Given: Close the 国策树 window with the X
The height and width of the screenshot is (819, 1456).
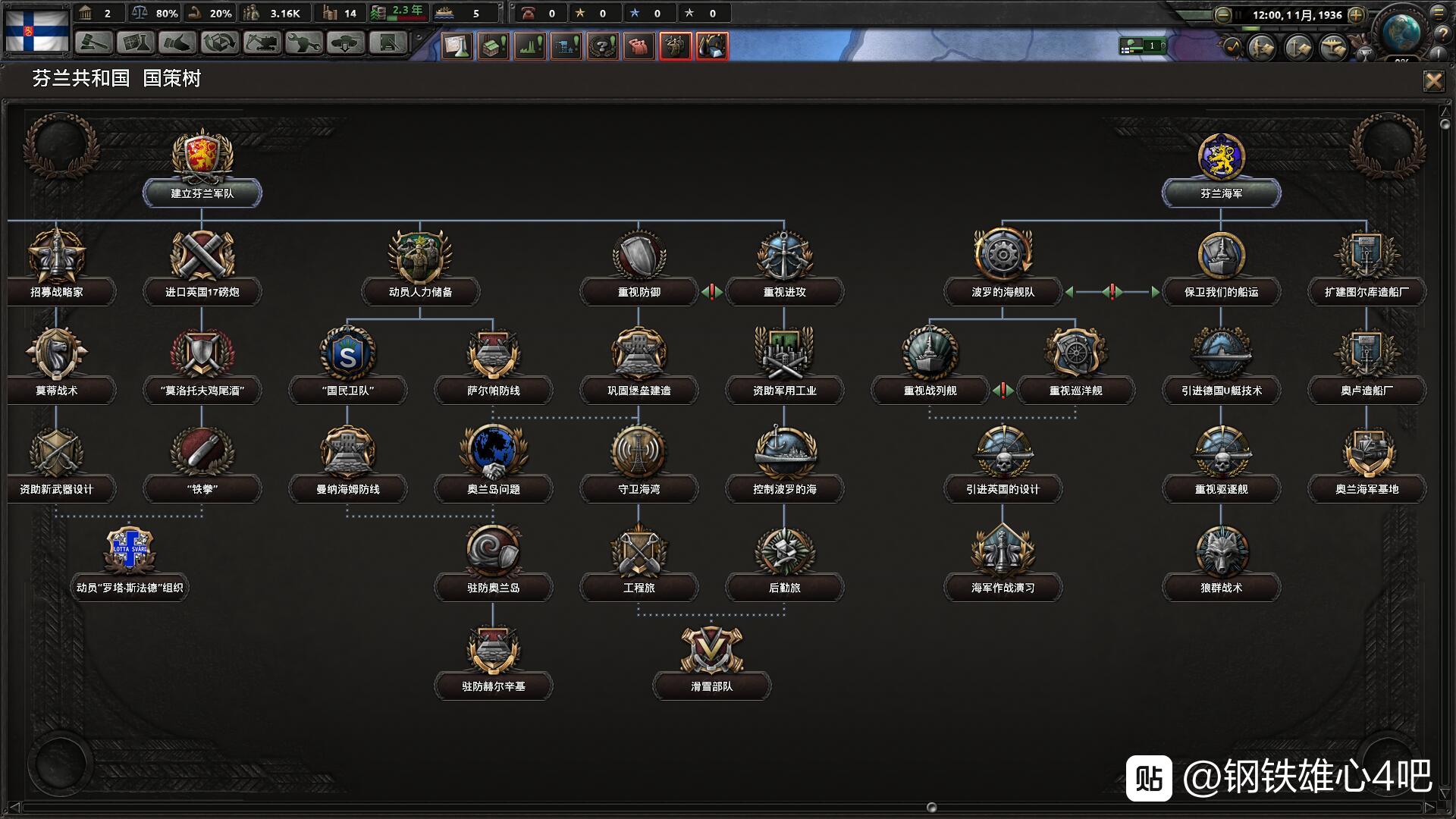Looking at the screenshot, I should (1433, 80).
